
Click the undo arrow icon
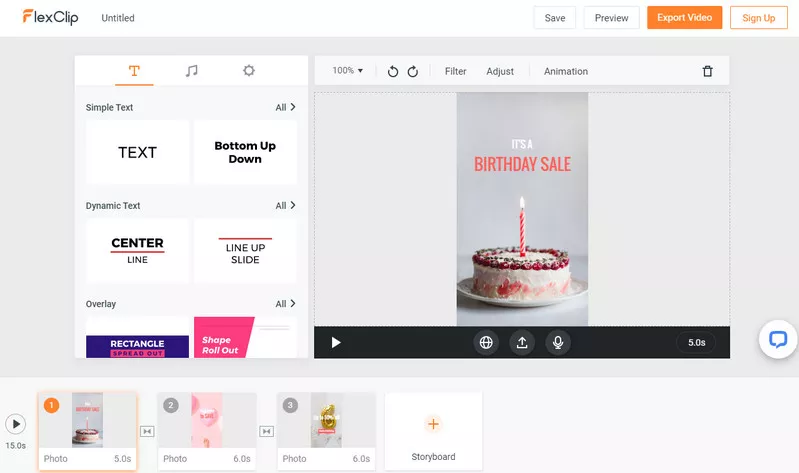tap(393, 71)
